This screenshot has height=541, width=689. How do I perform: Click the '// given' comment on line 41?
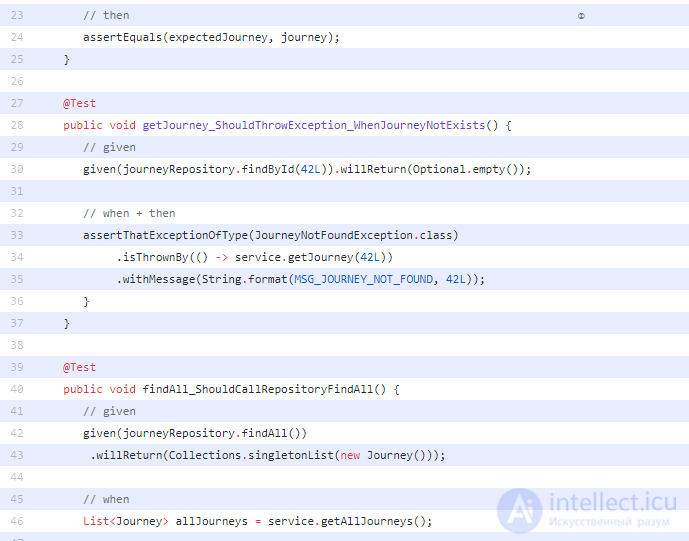[x=109, y=411]
